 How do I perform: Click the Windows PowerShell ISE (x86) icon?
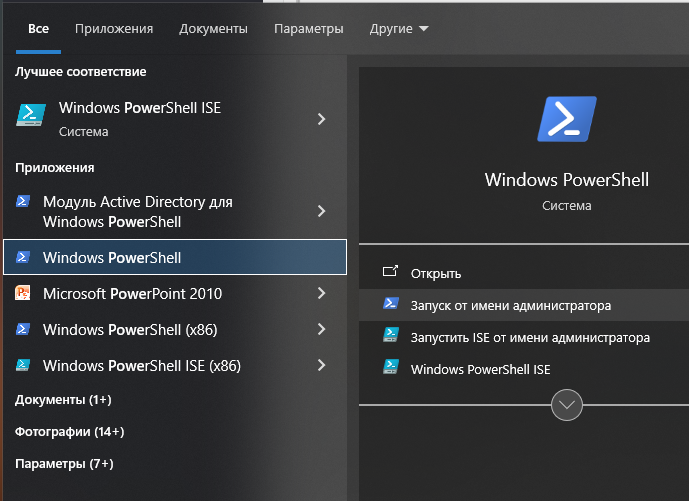(x=23, y=365)
